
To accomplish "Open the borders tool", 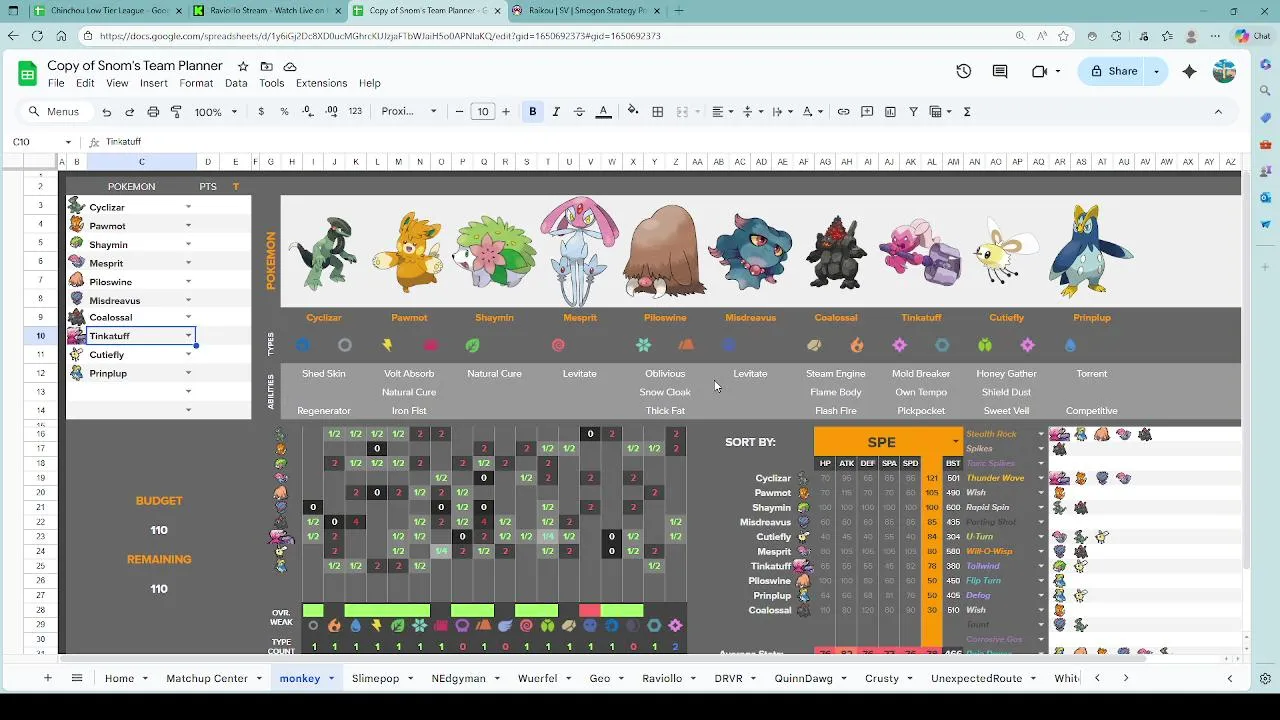I will pos(657,112).
